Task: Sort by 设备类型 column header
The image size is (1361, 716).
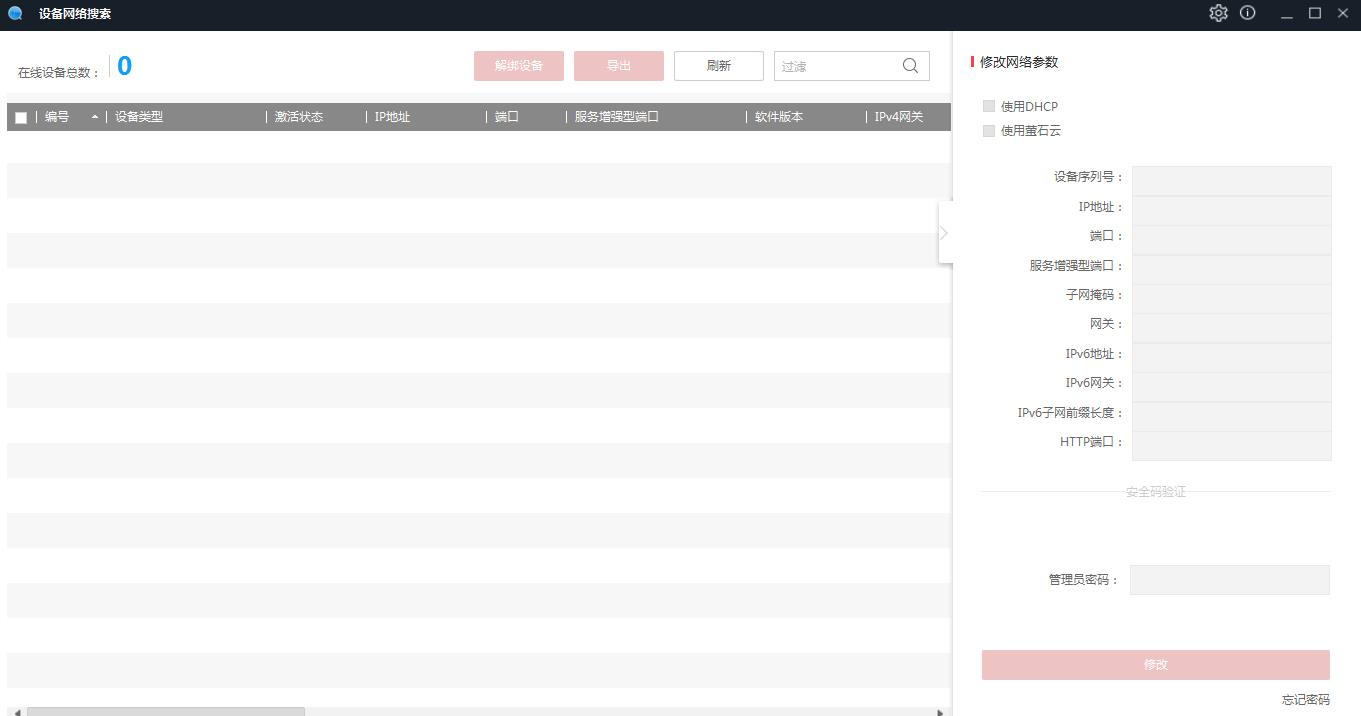Action: coord(139,117)
